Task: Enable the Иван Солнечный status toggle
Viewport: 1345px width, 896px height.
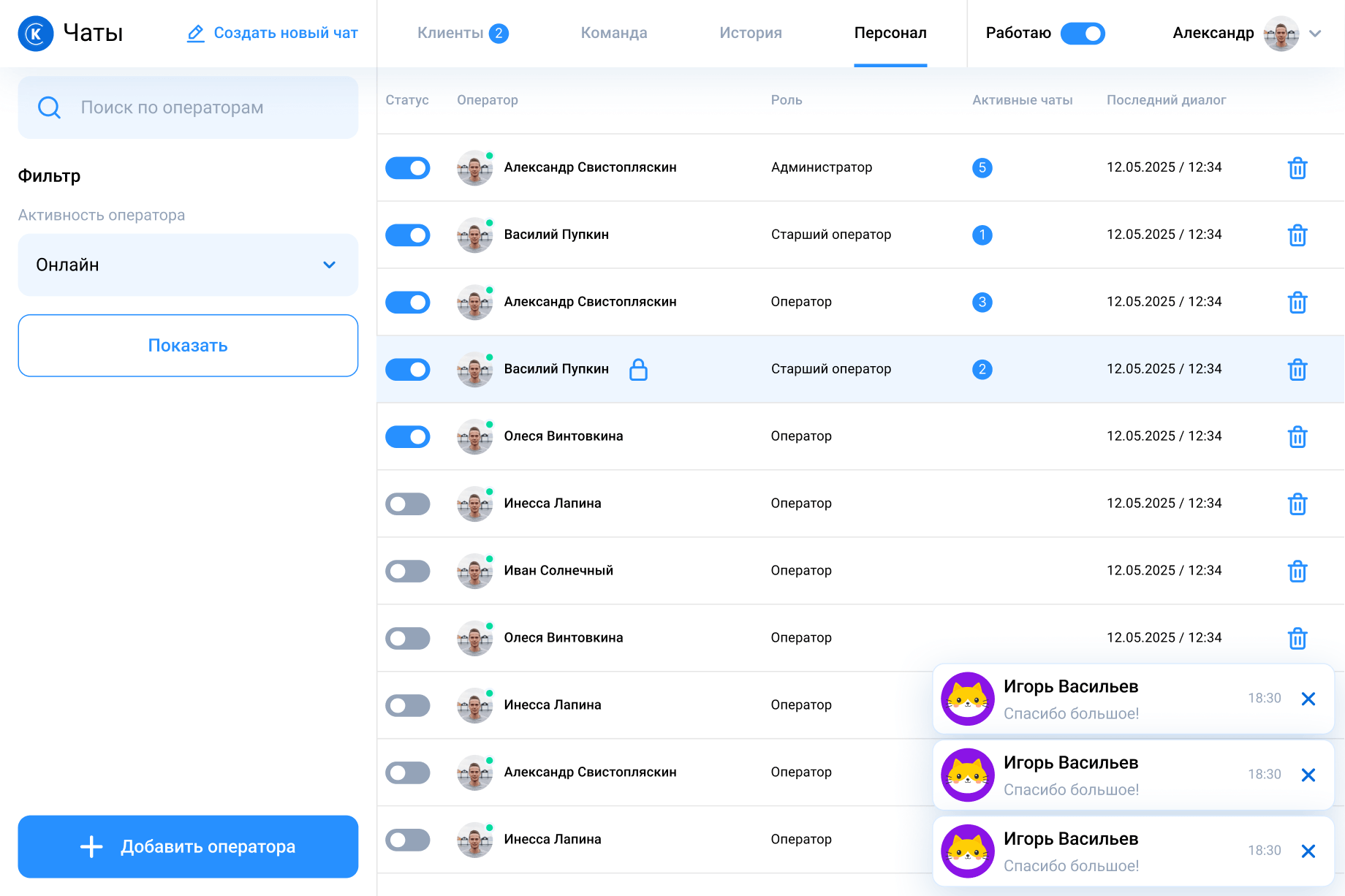Action: [408, 572]
